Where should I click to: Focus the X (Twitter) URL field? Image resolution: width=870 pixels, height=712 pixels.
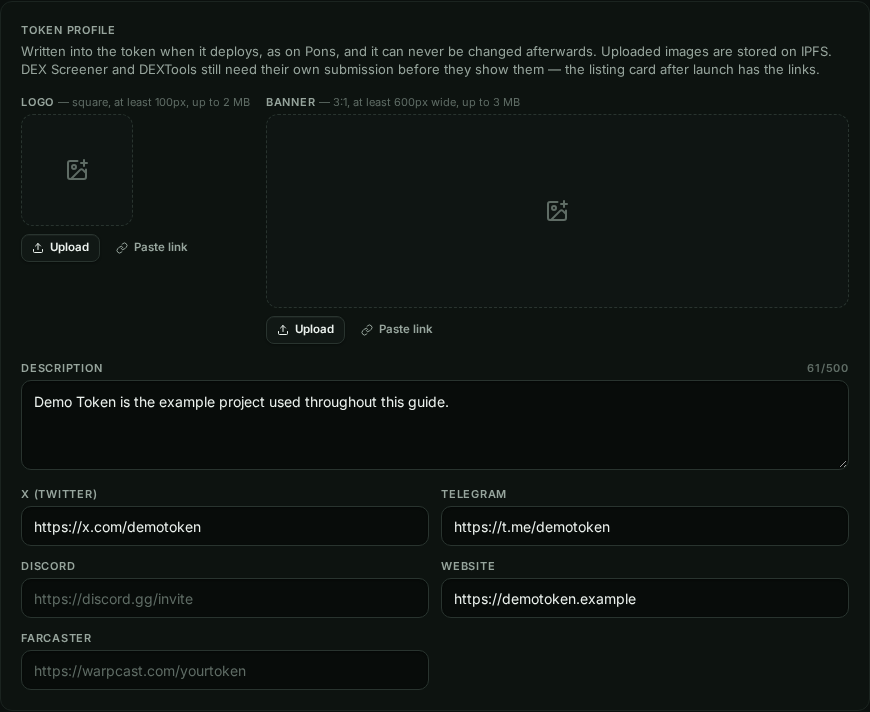(225, 526)
